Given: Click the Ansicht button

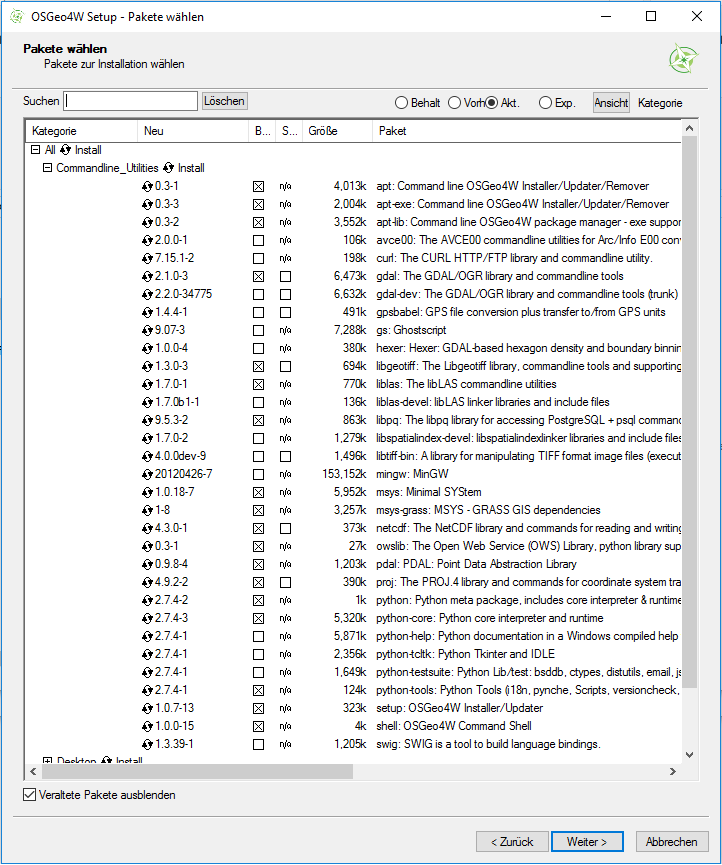Looking at the screenshot, I should (611, 103).
